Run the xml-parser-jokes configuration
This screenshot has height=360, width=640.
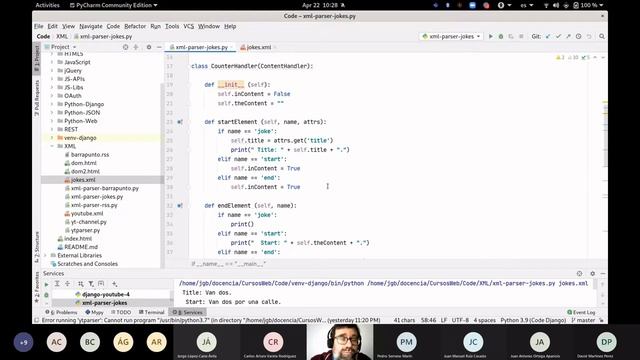[491, 36]
